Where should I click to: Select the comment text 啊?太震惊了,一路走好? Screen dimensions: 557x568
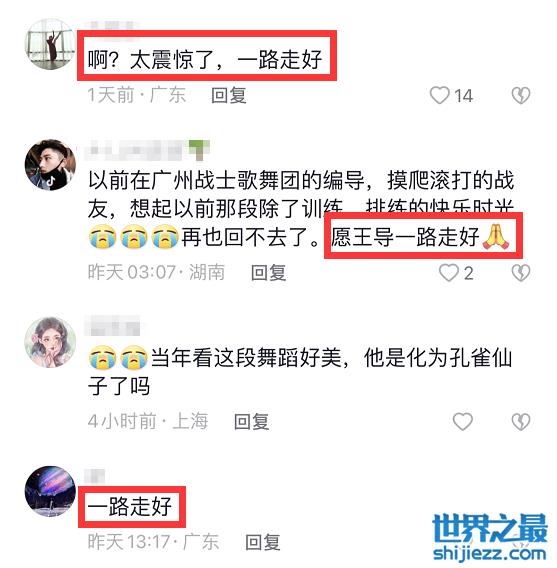(x=205, y=59)
